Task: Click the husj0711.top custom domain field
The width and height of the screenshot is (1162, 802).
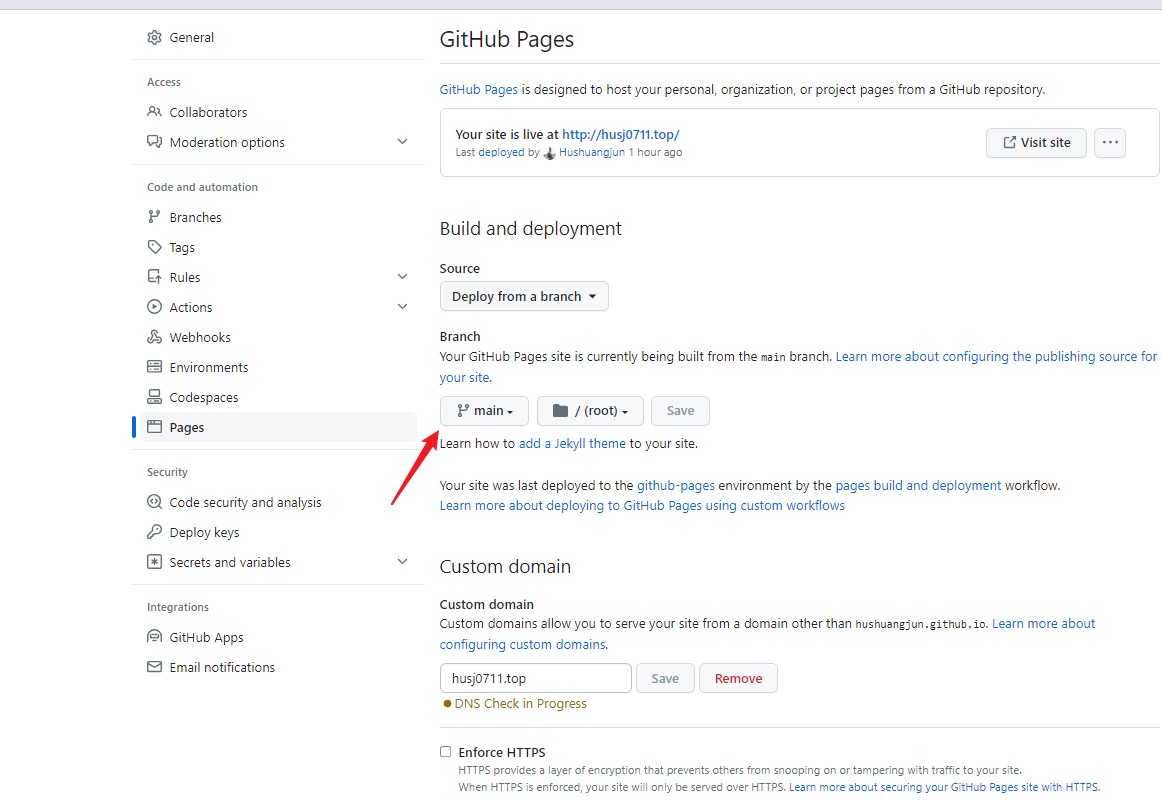Action: point(536,678)
